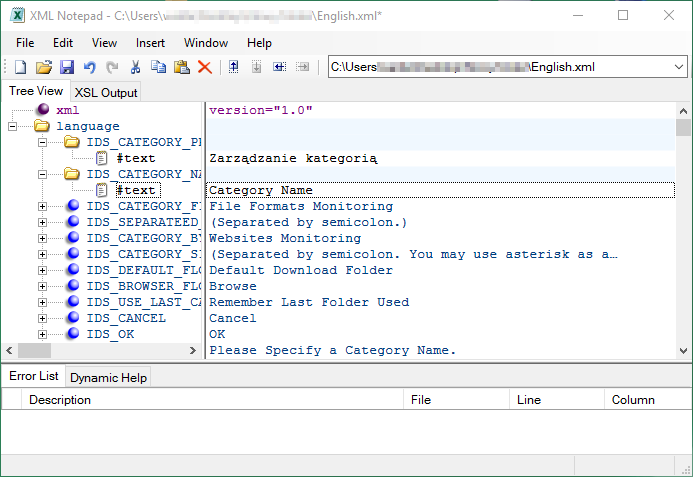Select the Tree View tab
The height and width of the screenshot is (477, 693).
(x=36, y=91)
